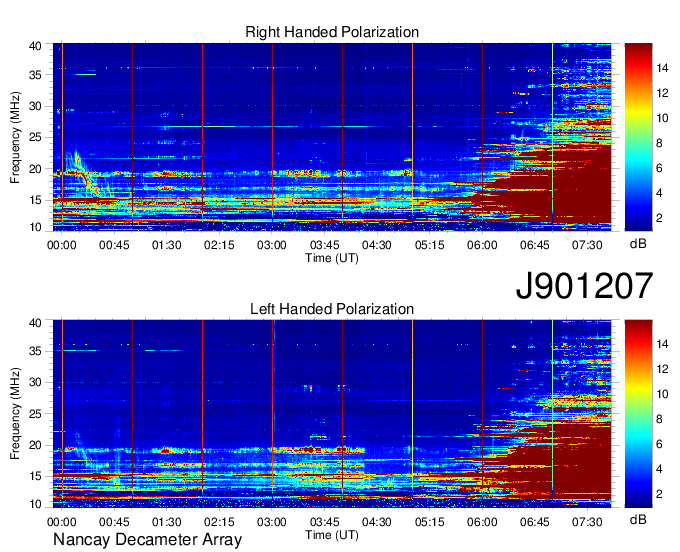Click the 05:15 time tick of Right Handed plot
This screenshot has height=552, width=680.
point(429,245)
